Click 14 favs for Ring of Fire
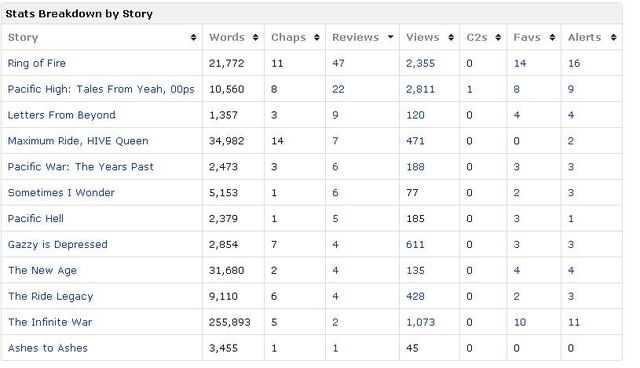Image resolution: width=640 pixels, height=368 pixels. pos(520,63)
